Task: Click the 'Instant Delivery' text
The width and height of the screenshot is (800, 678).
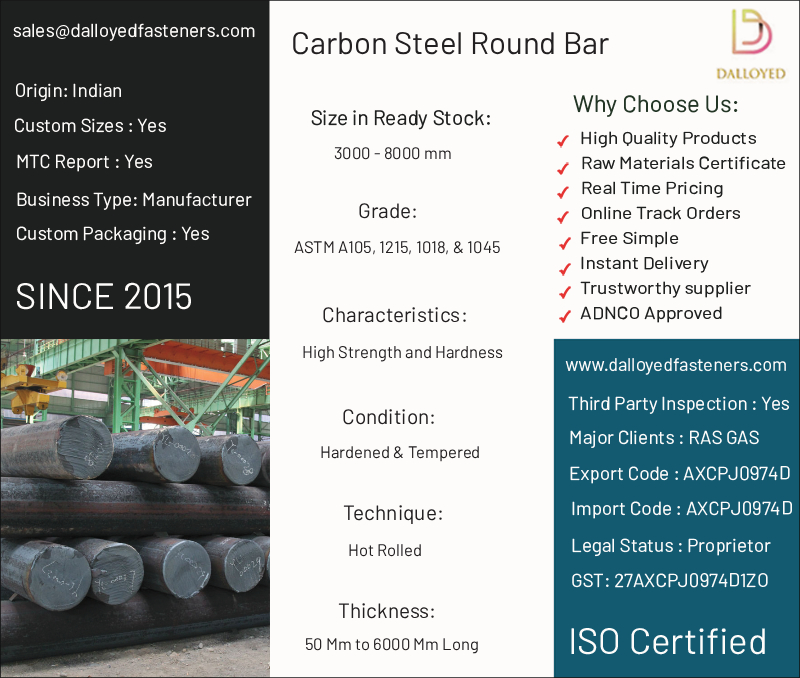Action: coord(644,264)
